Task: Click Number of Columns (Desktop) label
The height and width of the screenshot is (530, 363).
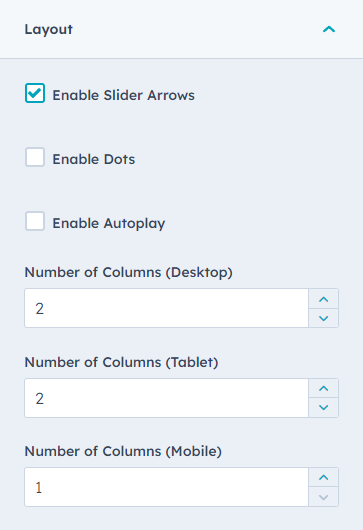Action: [x=128, y=272]
